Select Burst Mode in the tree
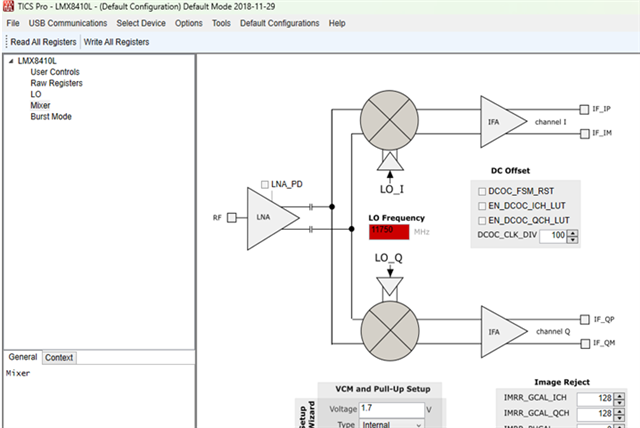 [x=51, y=117]
